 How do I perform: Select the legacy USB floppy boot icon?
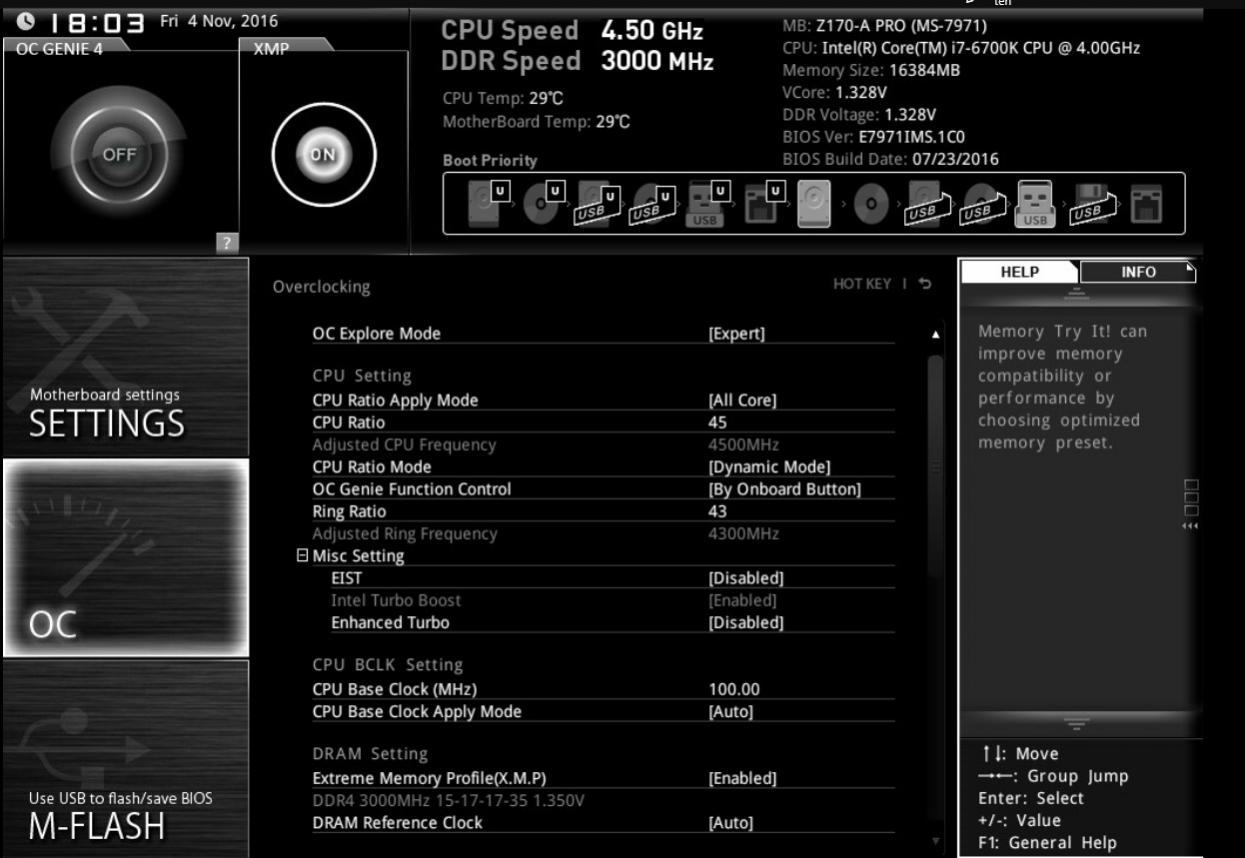click(x=1091, y=204)
